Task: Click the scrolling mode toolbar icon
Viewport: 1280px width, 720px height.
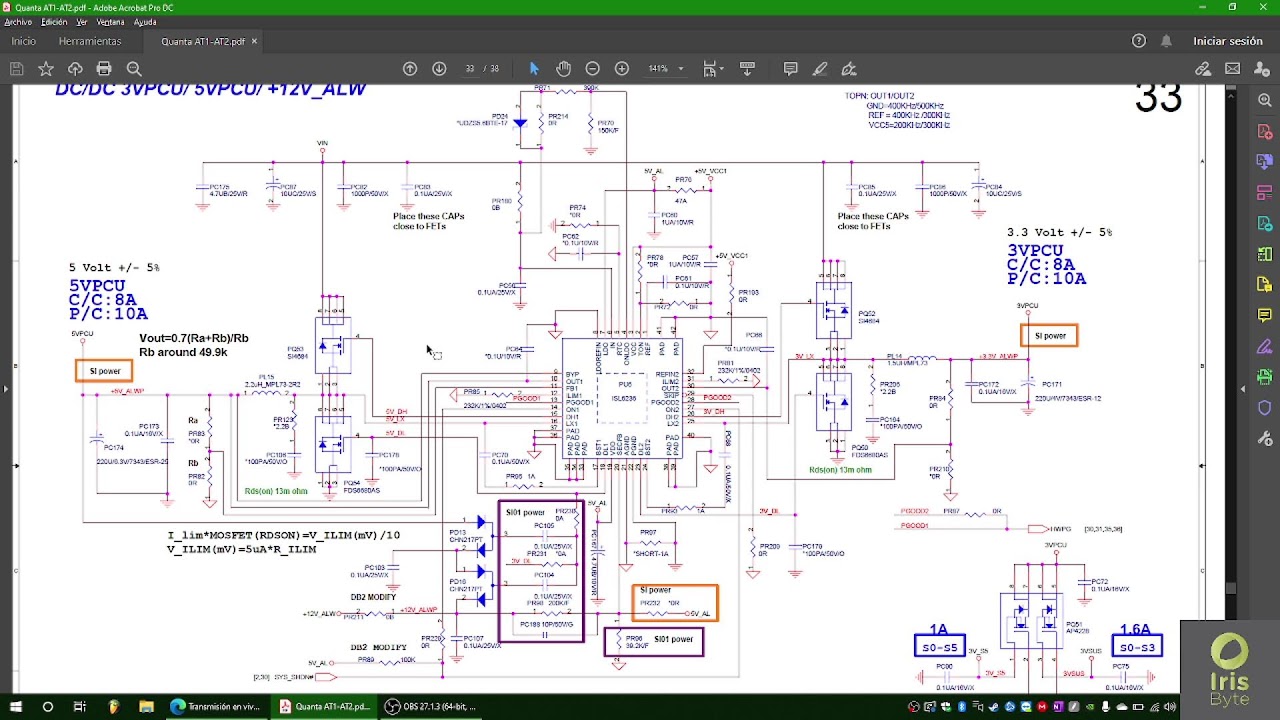Action: click(747, 69)
